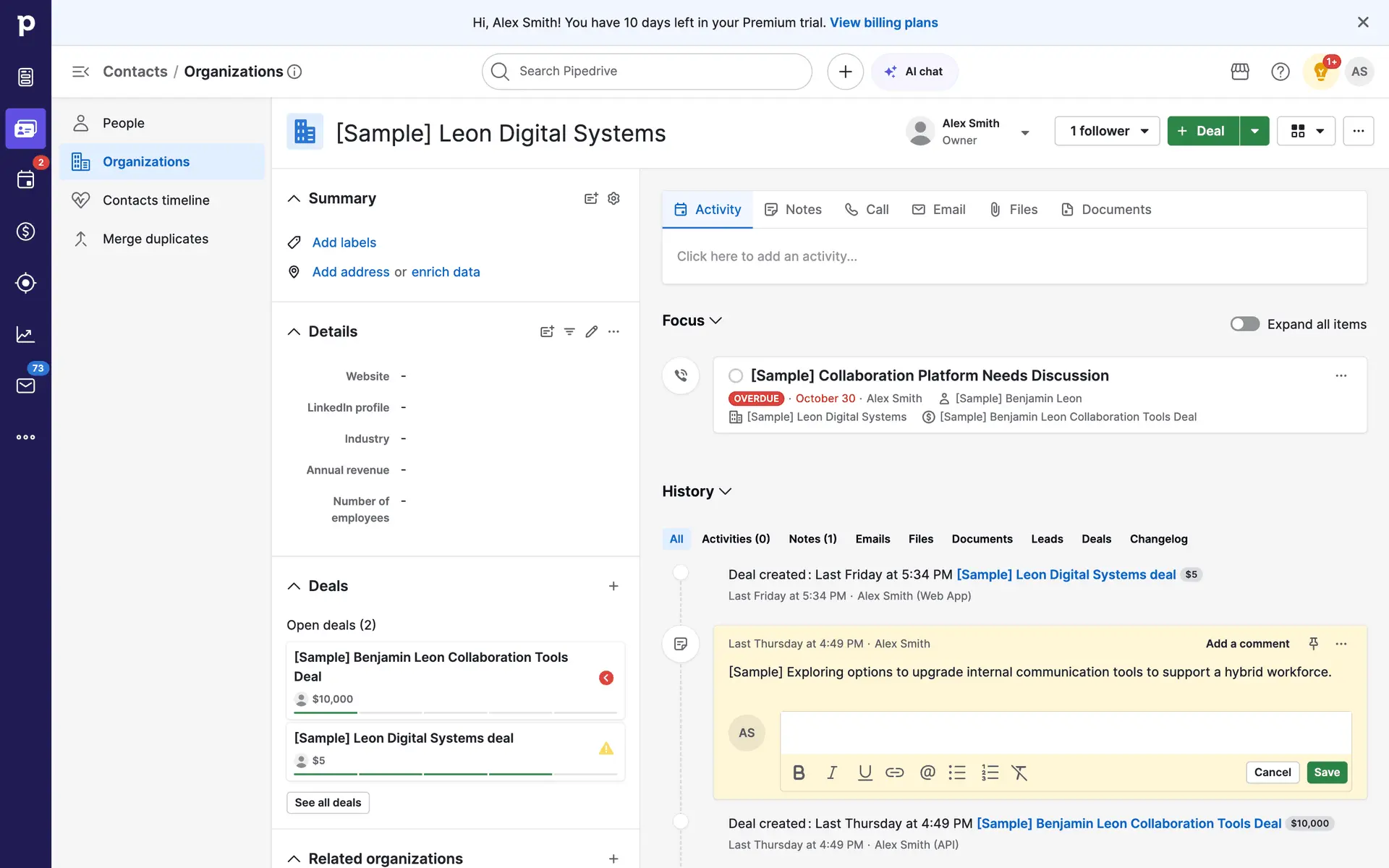Open the green Deal button dropdown arrow
Screen dimensions: 1389x868
click(1254, 131)
